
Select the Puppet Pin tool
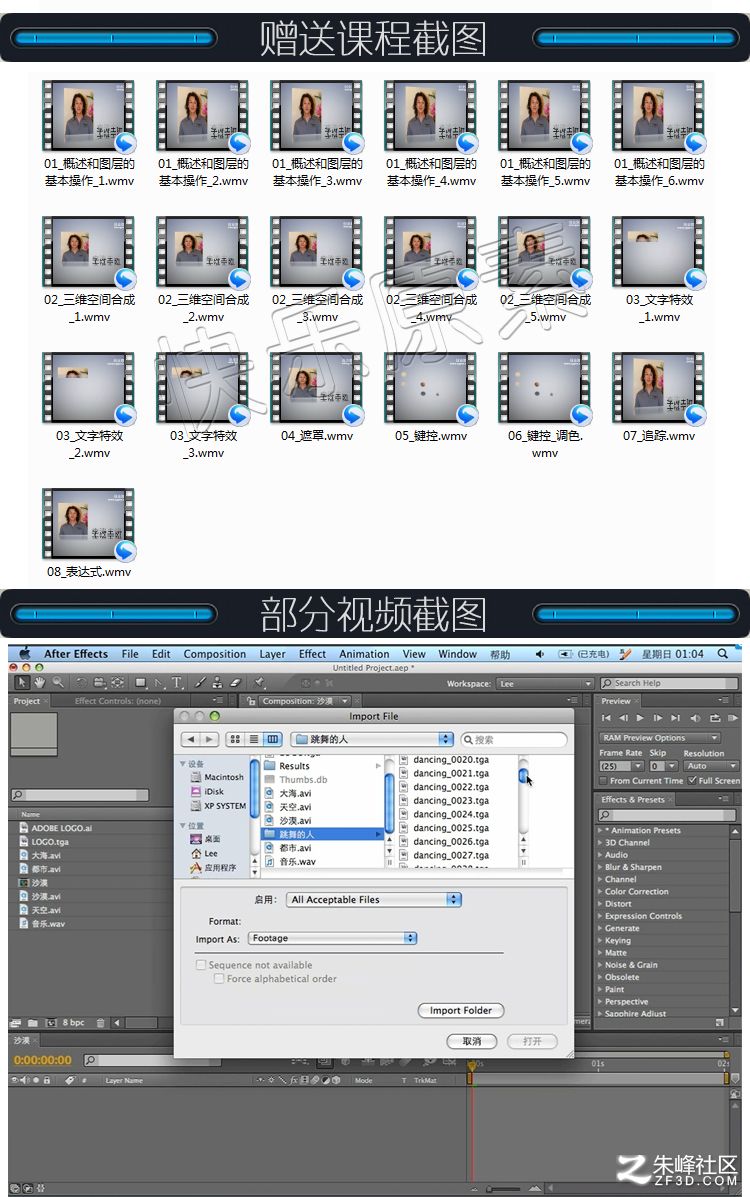(x=260, y=682)
